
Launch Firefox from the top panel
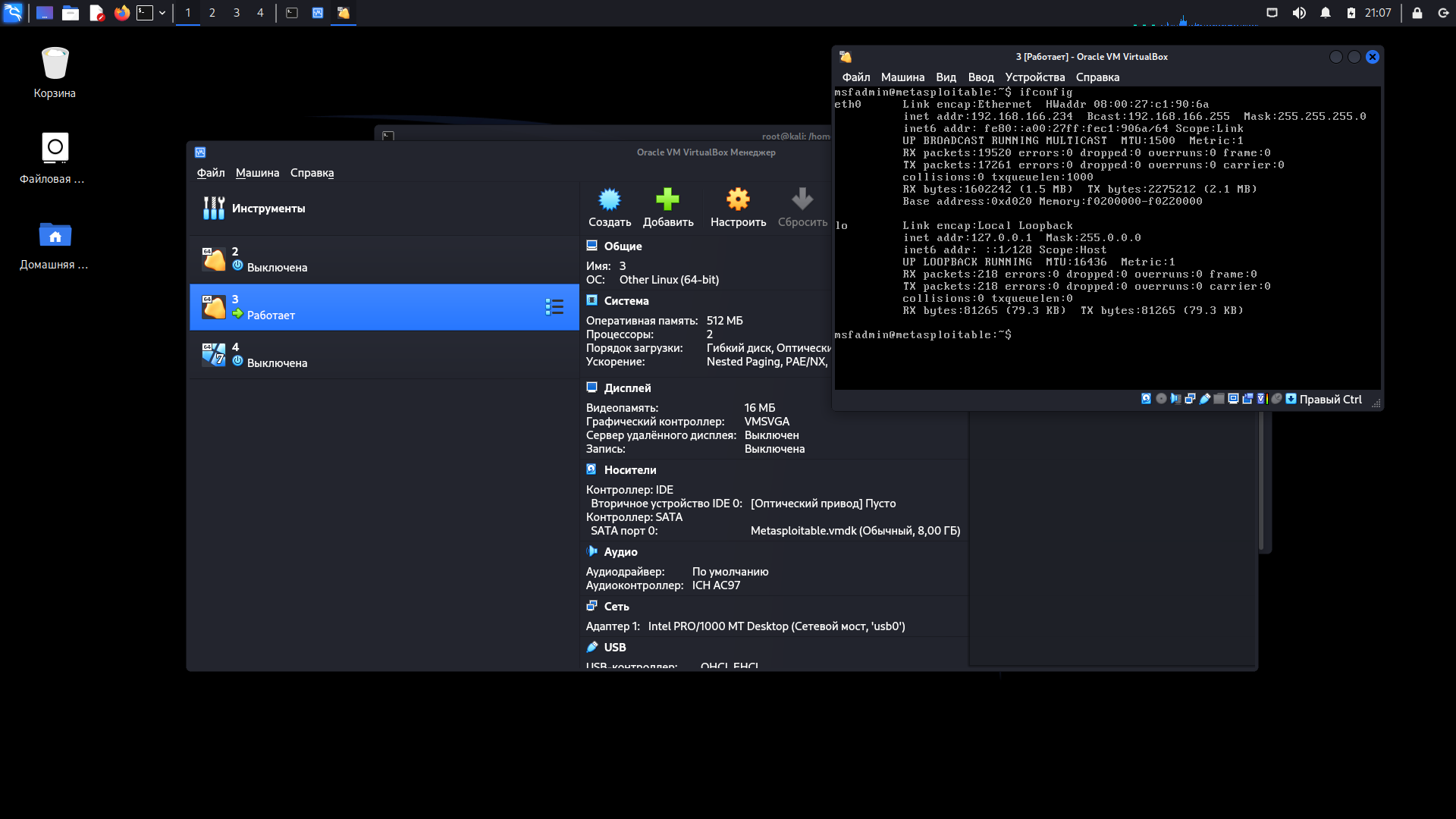(x=122, y=13)
